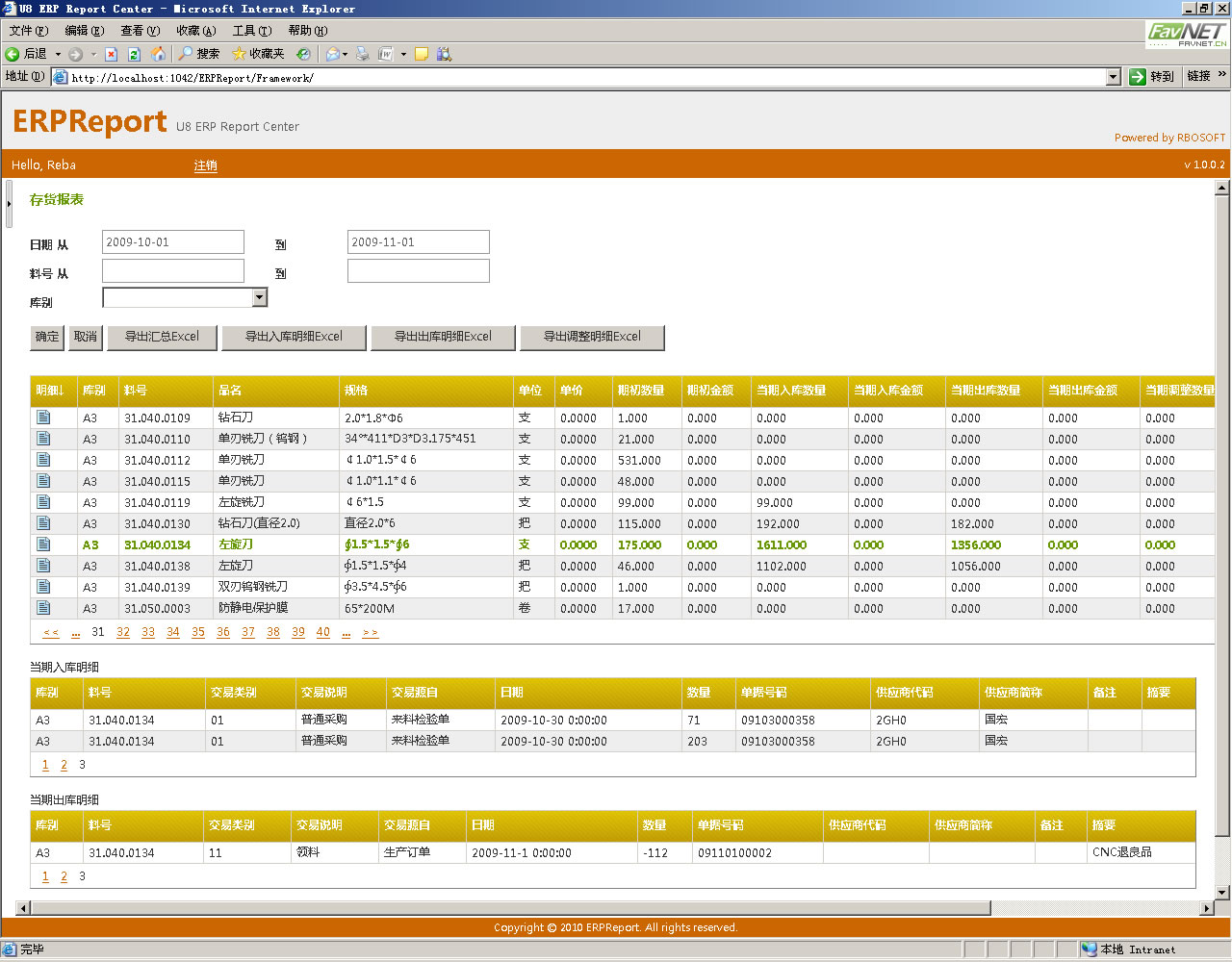Expand the address bar history dropdown
Viewport: 1232px width, 962px height.
[1114, 77]
